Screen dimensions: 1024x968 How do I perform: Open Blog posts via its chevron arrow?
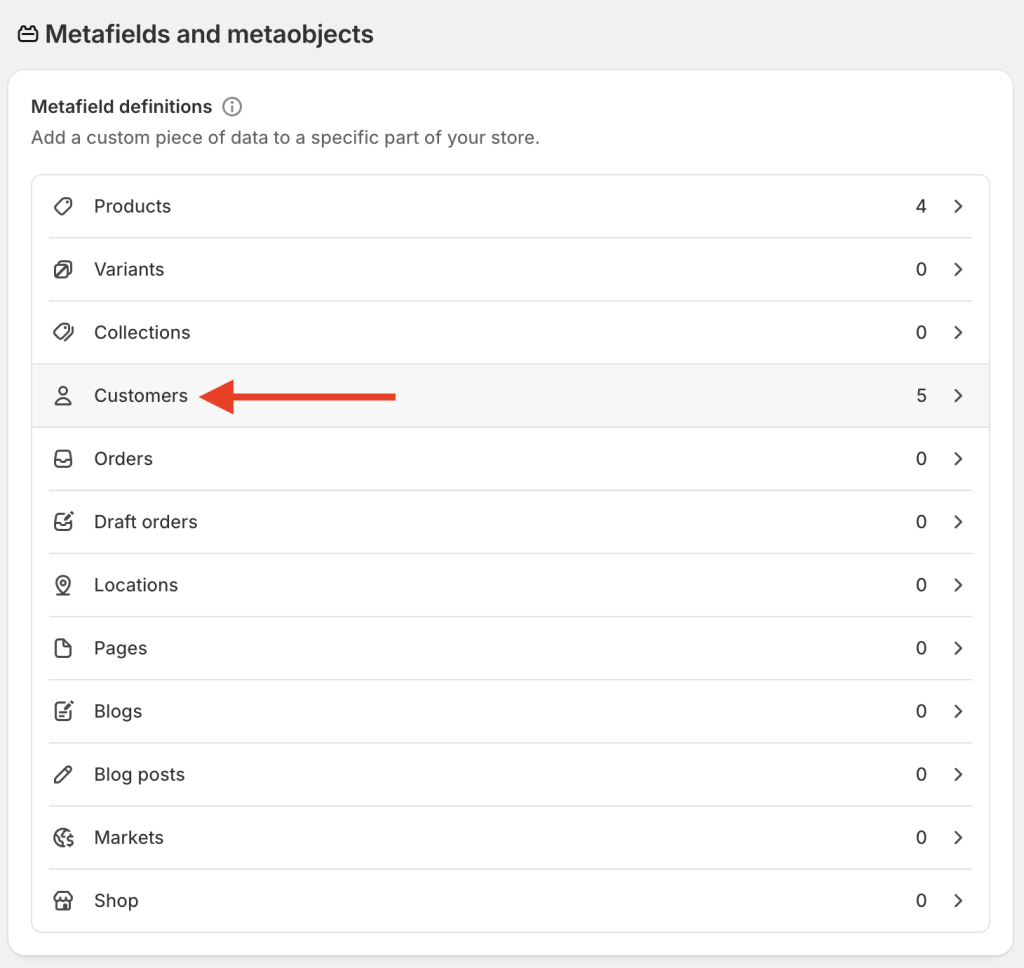click(958, 775)
